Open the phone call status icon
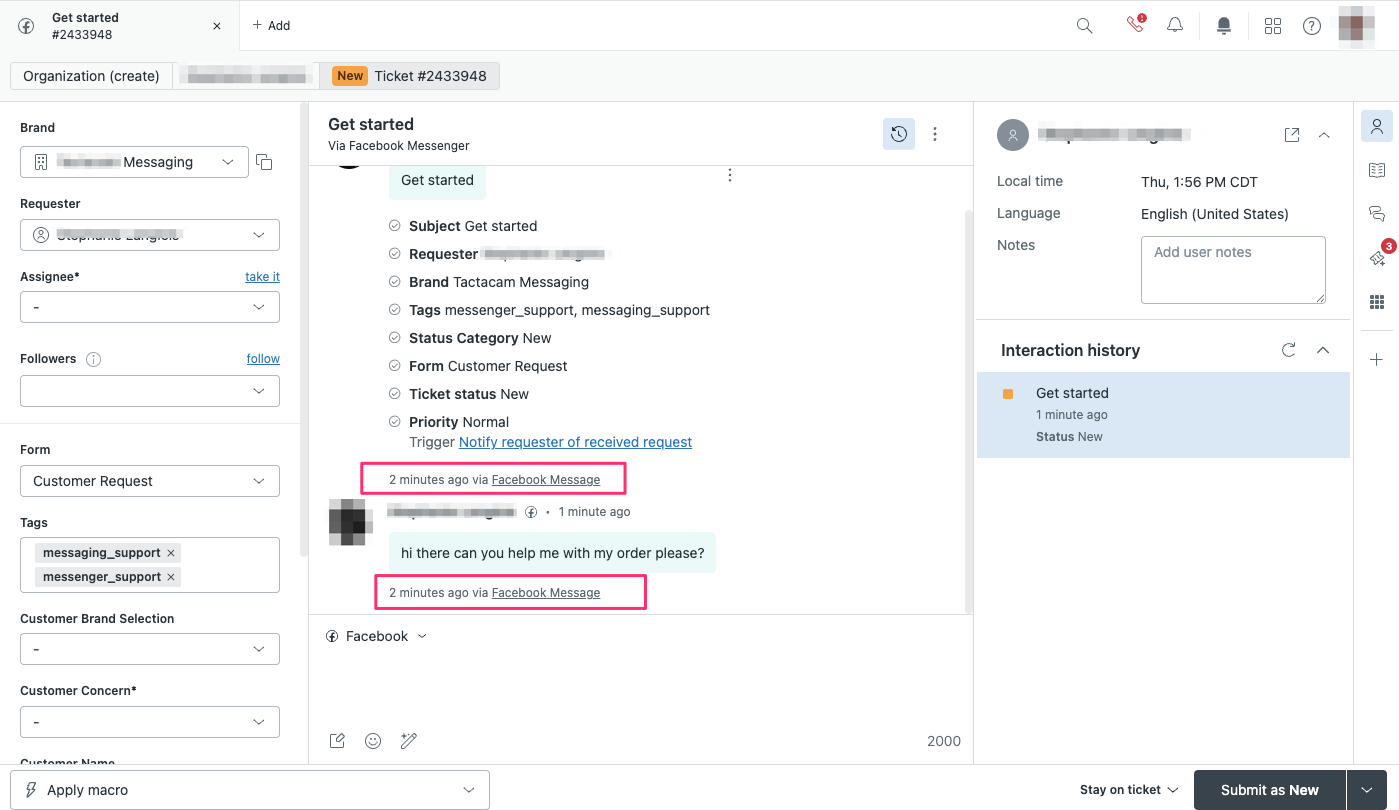This screenshot has width=1399, height=810. [x=1135, y=25]
